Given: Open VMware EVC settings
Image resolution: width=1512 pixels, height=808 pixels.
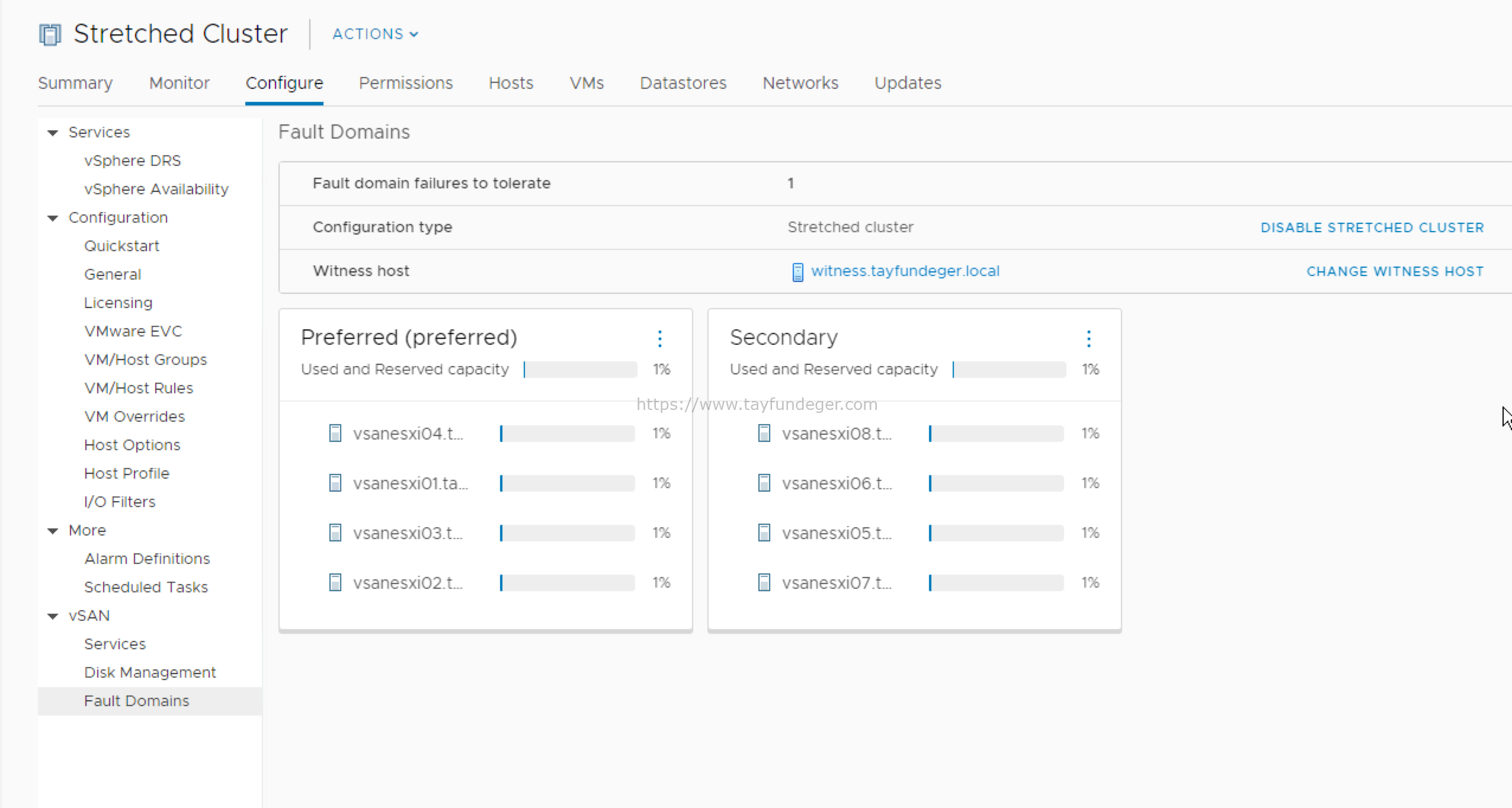Looking at the screenshot, I should pos(133,331).
